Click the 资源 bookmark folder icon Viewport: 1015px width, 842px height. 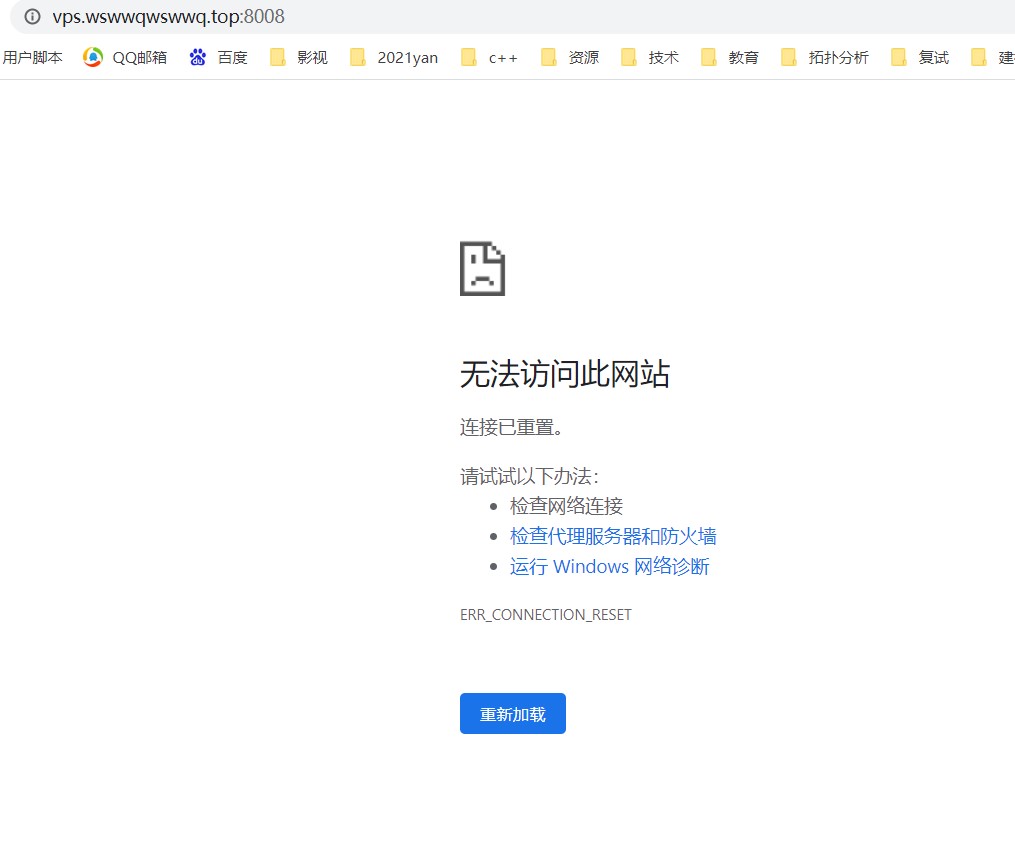pos(548,57)
